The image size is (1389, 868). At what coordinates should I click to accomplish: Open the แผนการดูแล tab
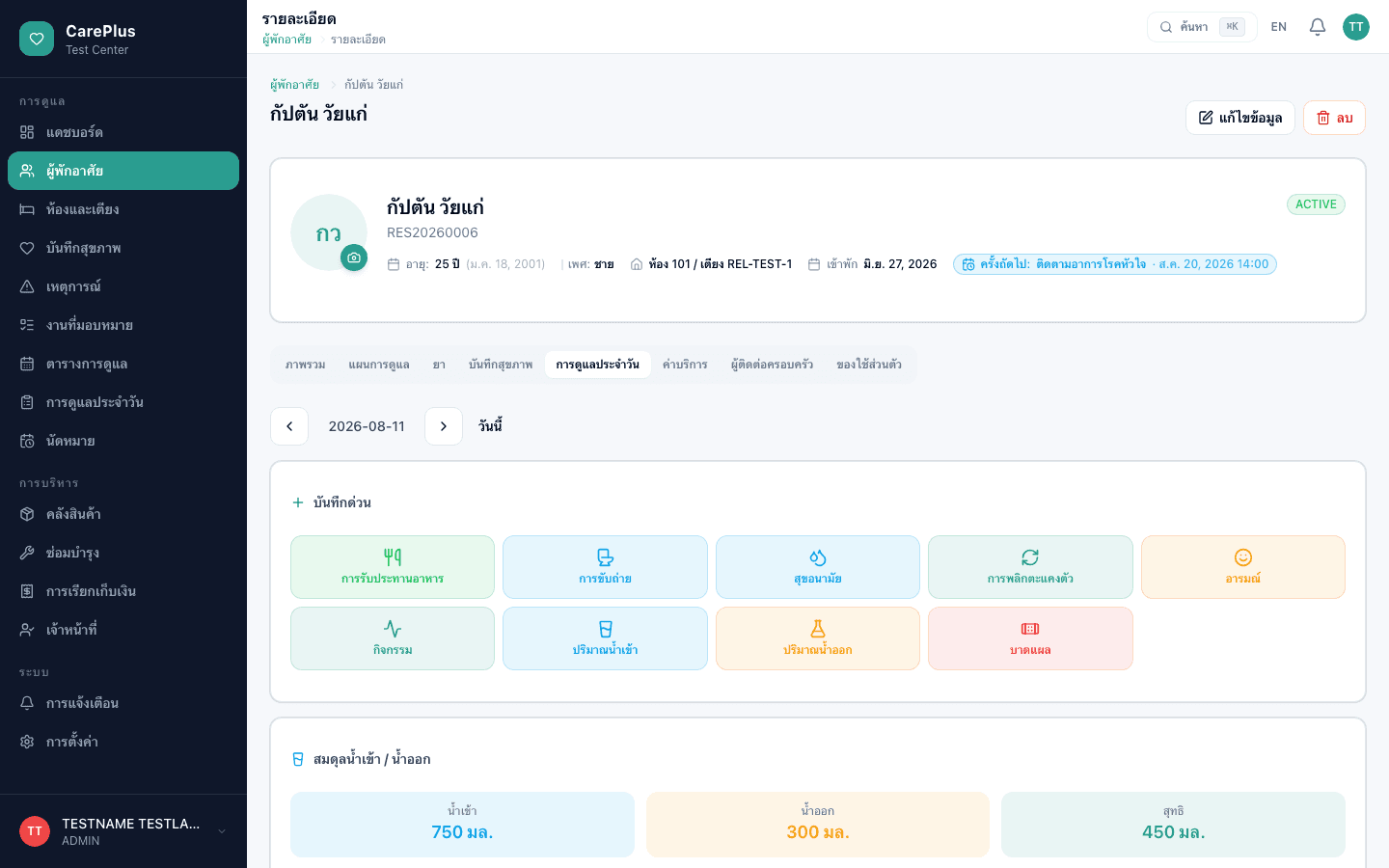(x=379, y=365)
